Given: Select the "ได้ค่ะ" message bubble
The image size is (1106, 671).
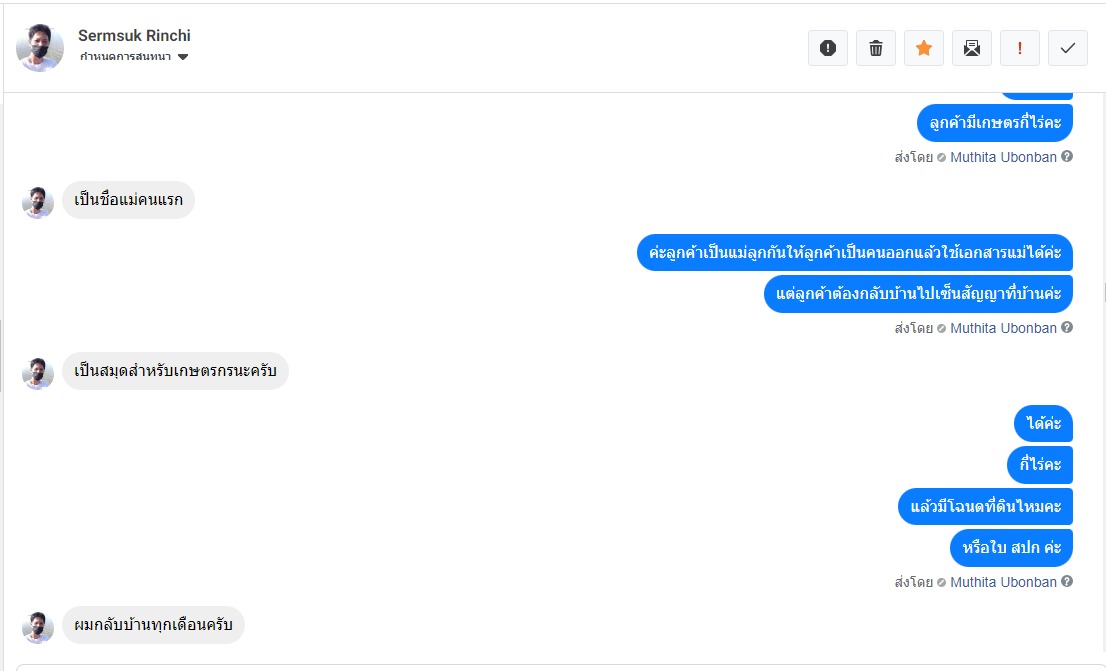Looking at the screenshot, I should [x=1043, y=423].
